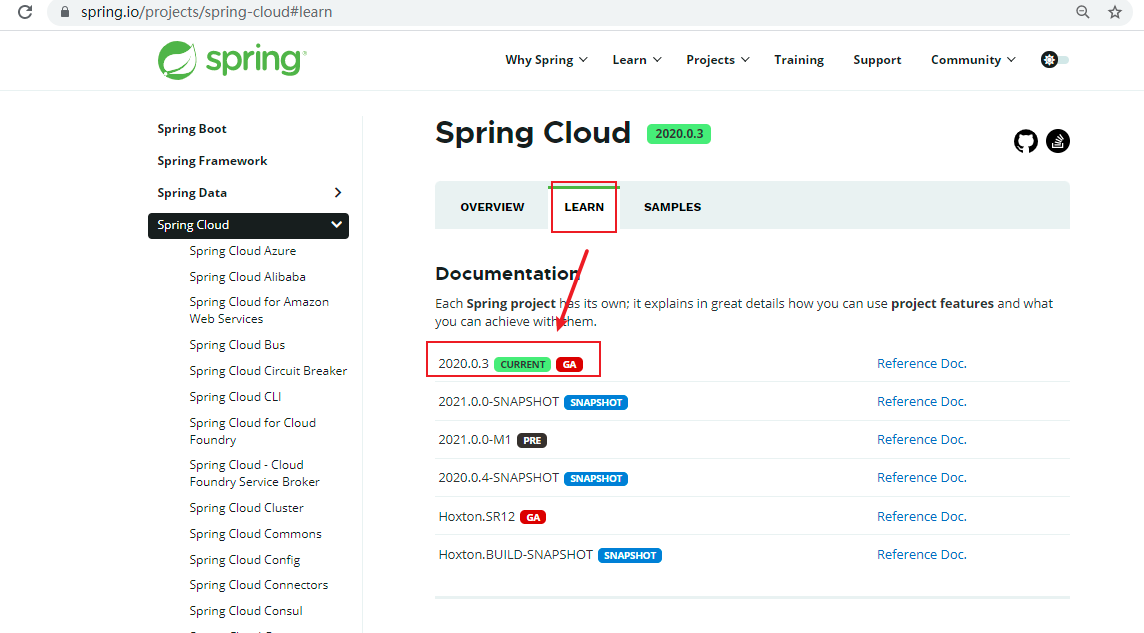Open Spring Cloud Circuit Breaker

coord(268,371)
